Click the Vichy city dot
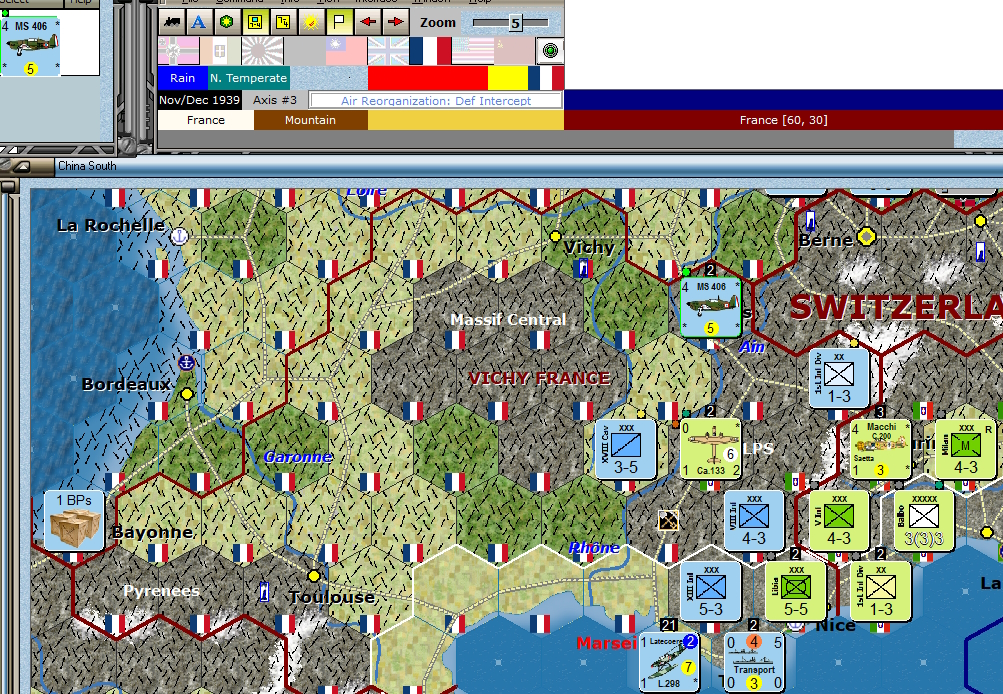Screen dimensions: 1003x694 (555, 236)
